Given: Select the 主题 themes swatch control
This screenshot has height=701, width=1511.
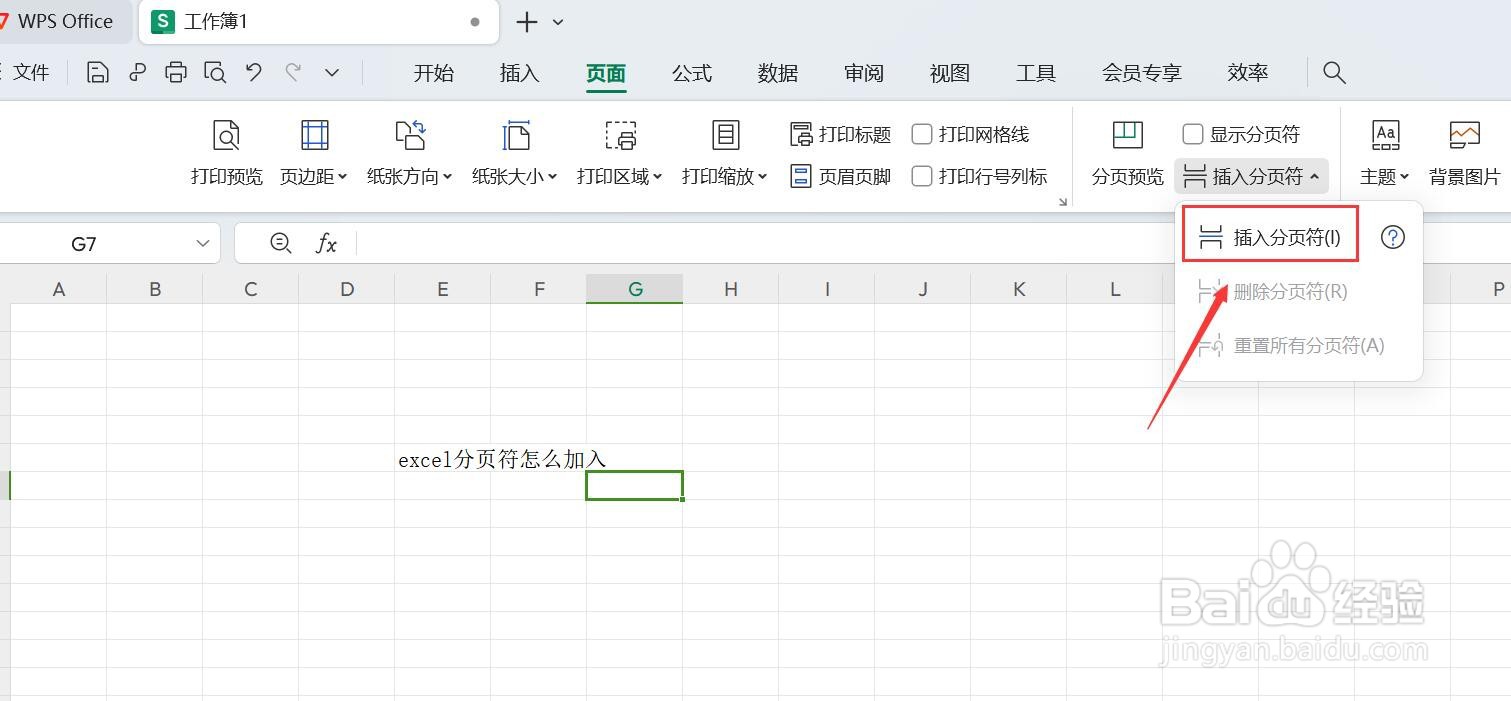Looking at the screenshot, I should [x=1385, y=152].
